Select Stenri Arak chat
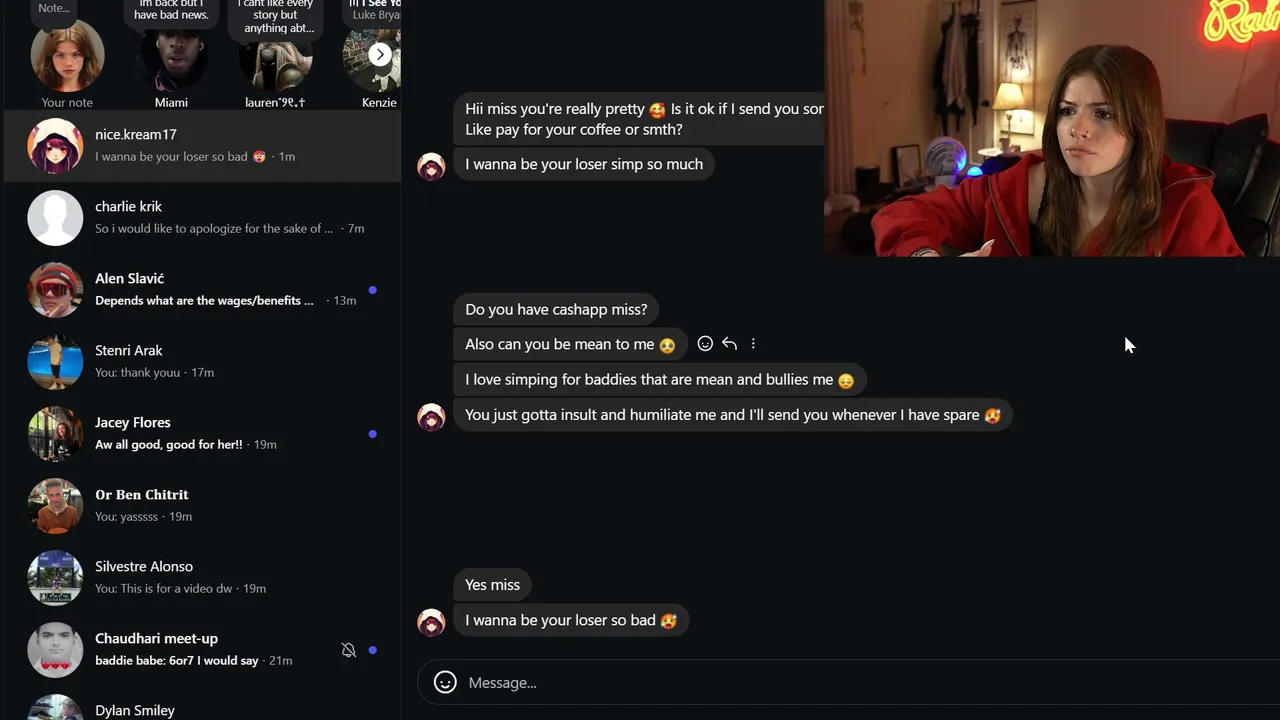 (202, 361)
